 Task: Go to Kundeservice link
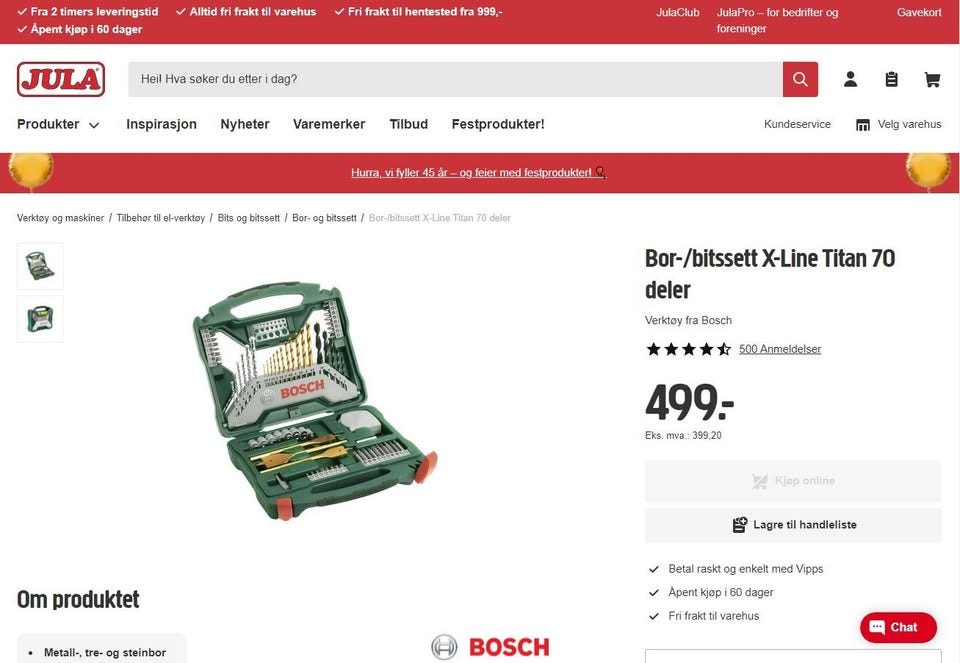pyautogui.click(x=797, y=124)
